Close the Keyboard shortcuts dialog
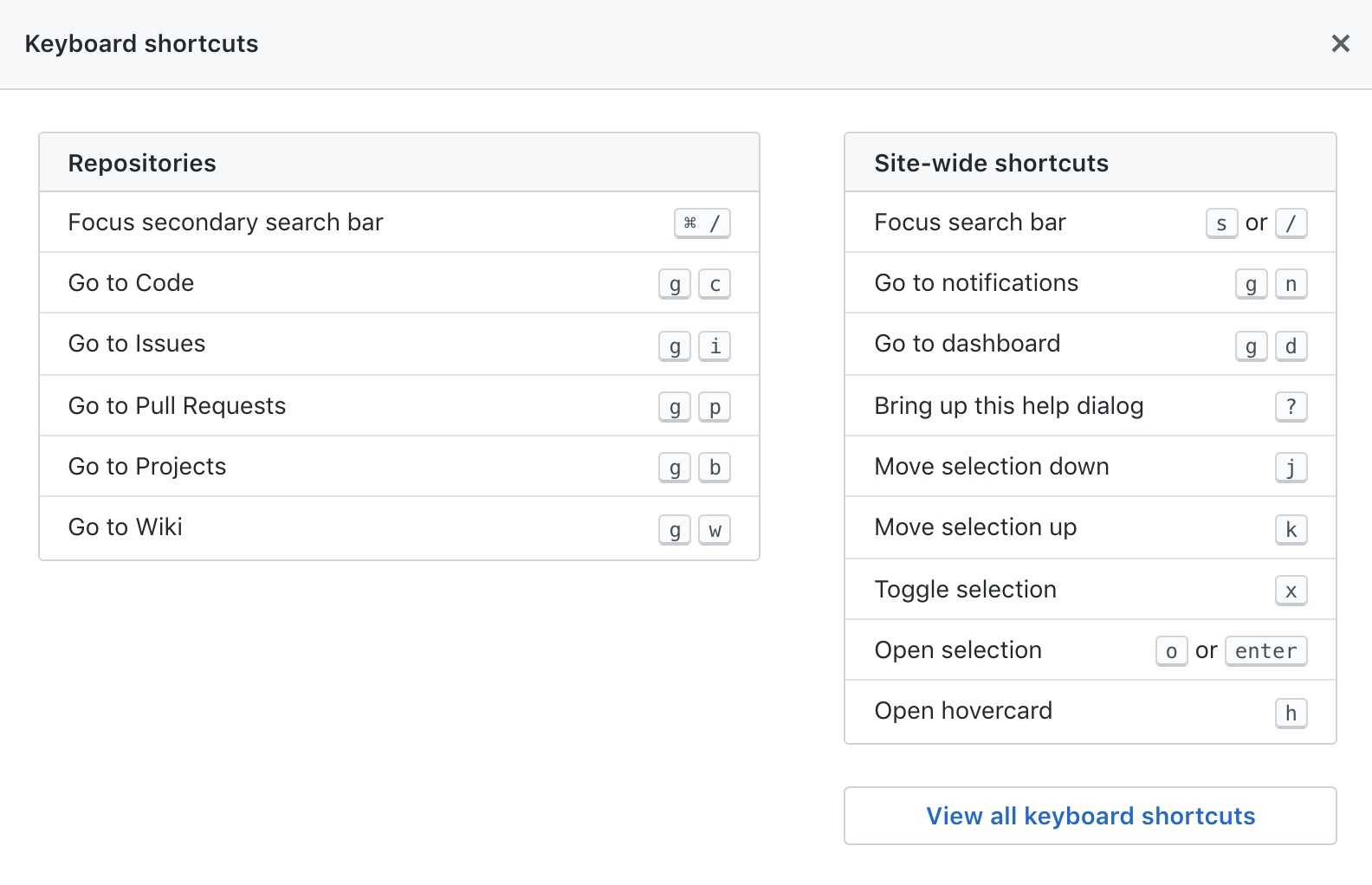This screenshot has width=1372, height=885. (x=1340, y=43)
